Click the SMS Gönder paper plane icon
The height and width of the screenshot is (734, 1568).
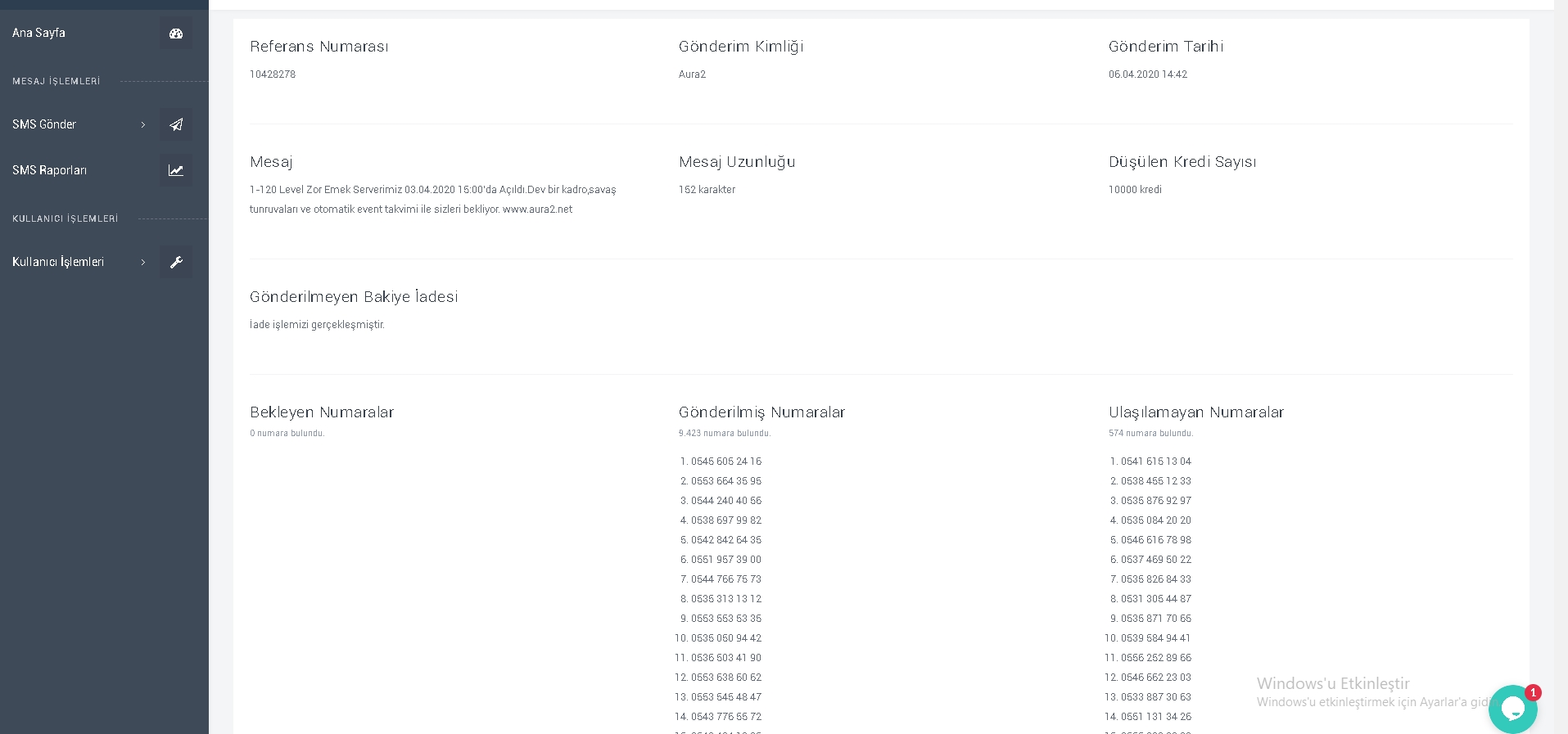pyautogui.click(x=176, y=125)
